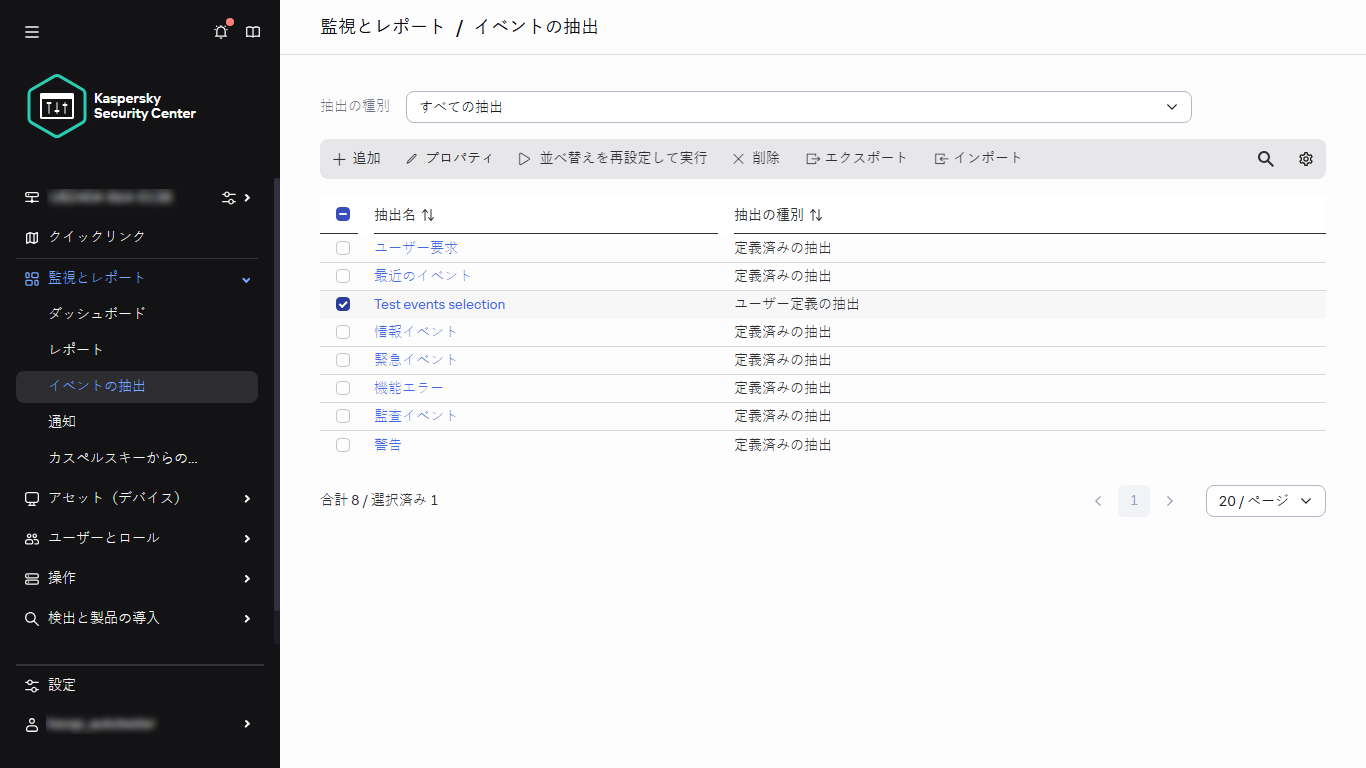Image resolution: width=1366 pixels, height=768 pixels.
Task: Open the Test events selection link
Action: (x=439, y=304)
